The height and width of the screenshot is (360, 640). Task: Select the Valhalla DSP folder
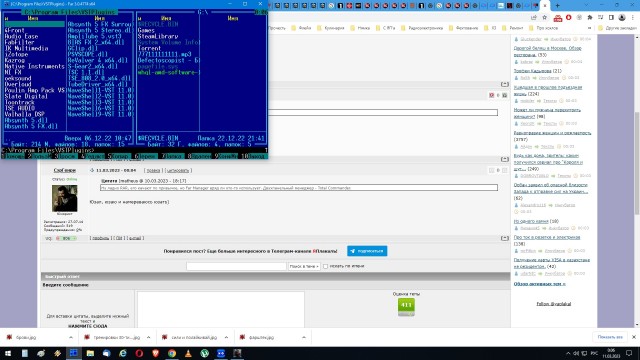point(24,114)
